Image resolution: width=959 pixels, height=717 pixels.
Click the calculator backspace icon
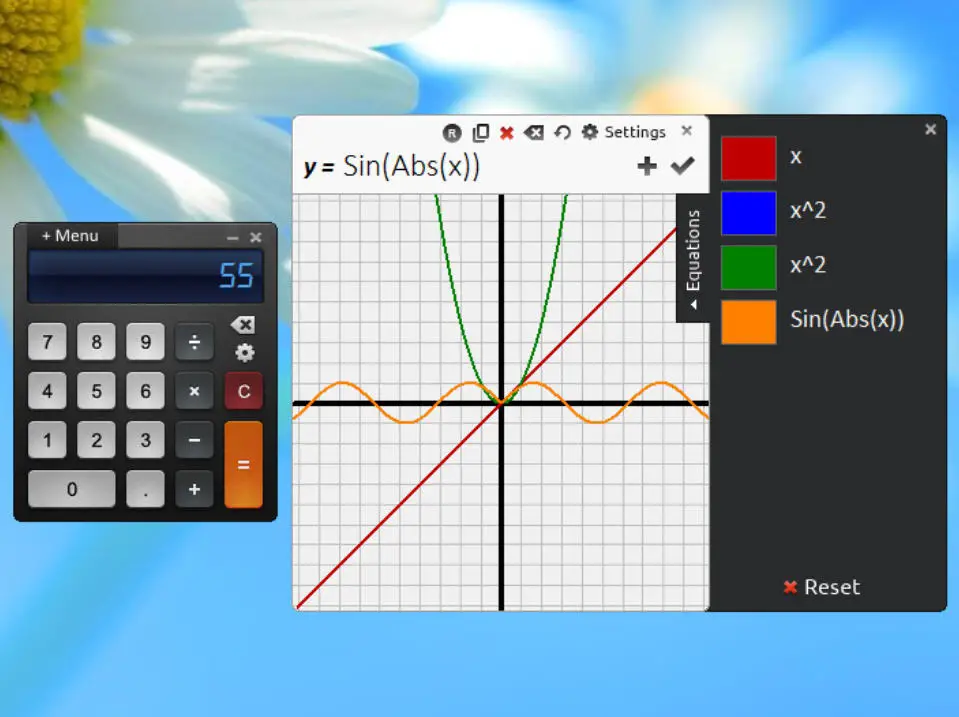point(243,325)
